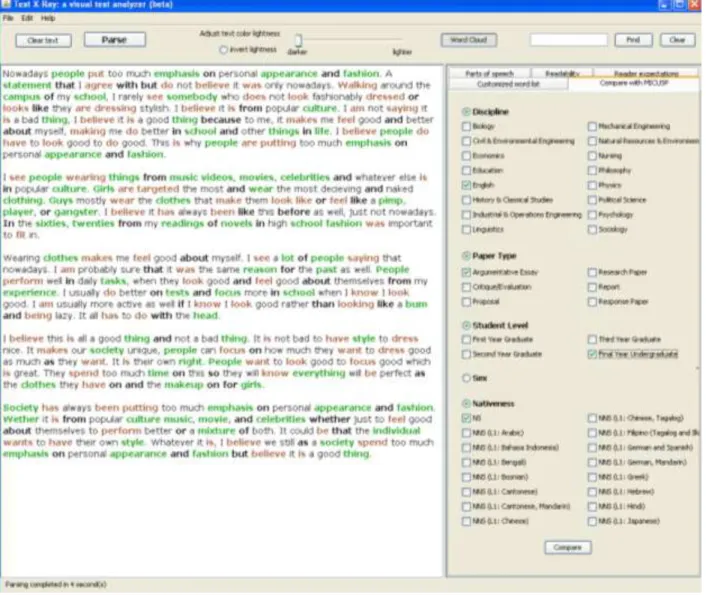This screenshot has width=706, height=595.
Task: Check NNS (L1: German and Spanish)
Action: (593, 448)
